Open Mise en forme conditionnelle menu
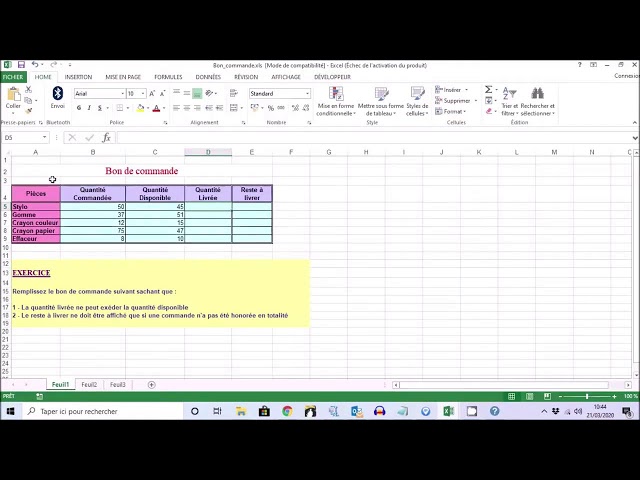The height and width of the screenshot is (480, 640). coord(336,101)
